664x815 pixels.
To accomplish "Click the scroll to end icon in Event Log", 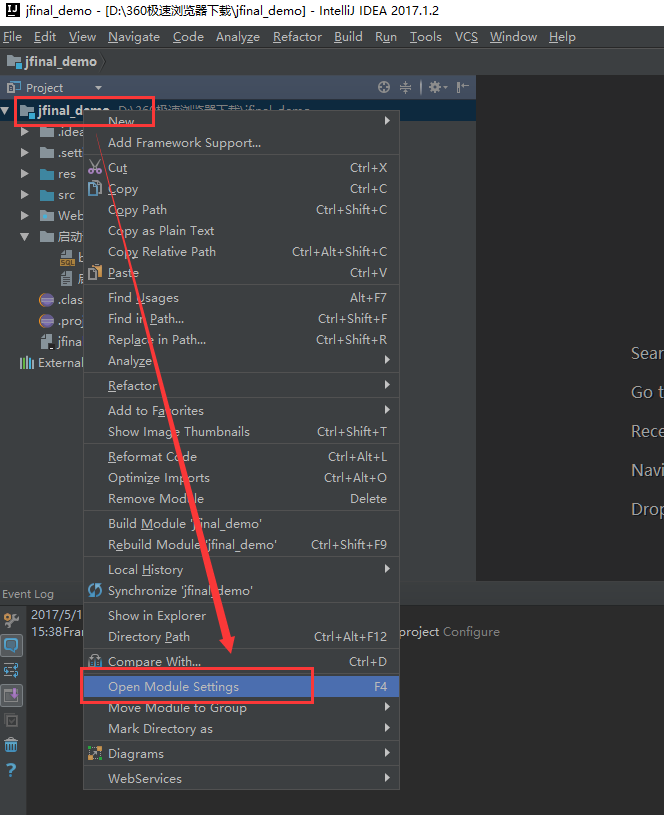I will [11, 695].
